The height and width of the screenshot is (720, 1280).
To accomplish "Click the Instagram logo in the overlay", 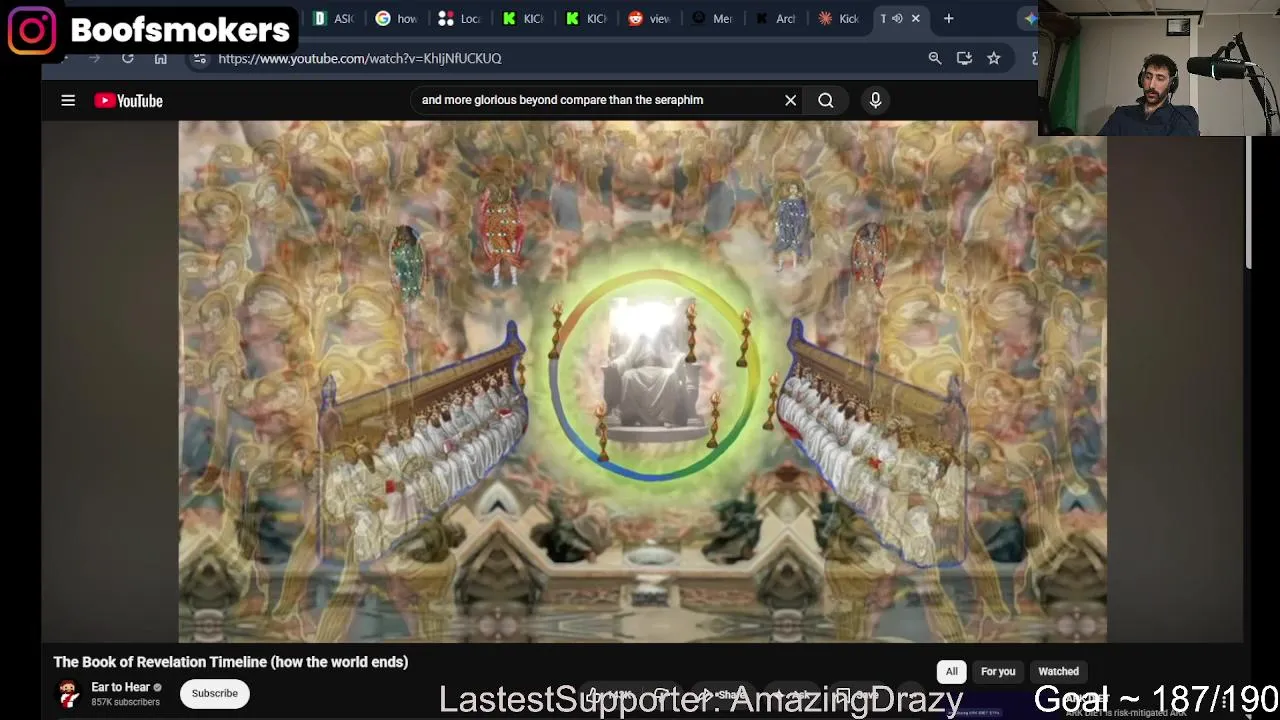I will [32, 30].
